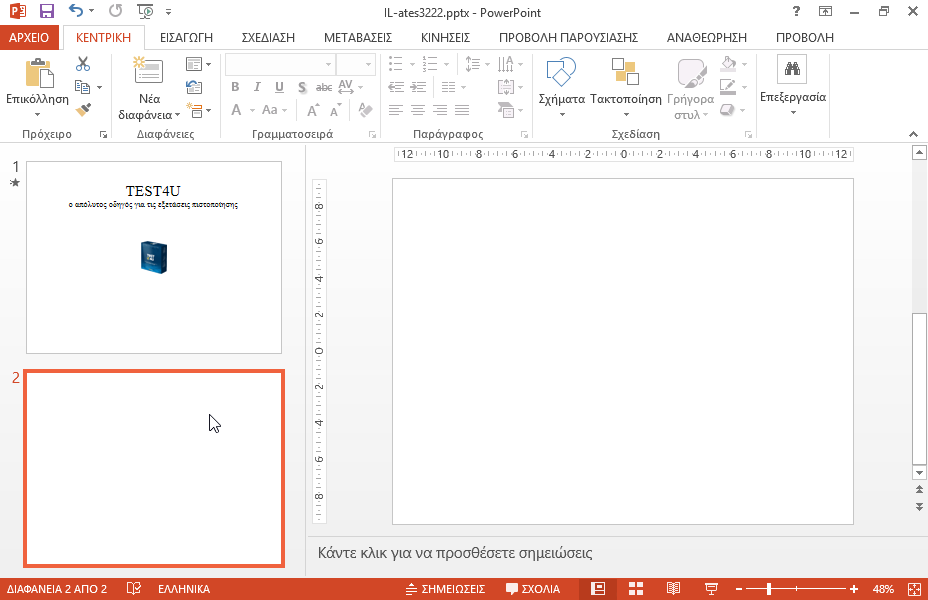The height and width of the screenshot is (600, 928).
Task: Fit slide to current window icon
Action: tap(914, 589)
